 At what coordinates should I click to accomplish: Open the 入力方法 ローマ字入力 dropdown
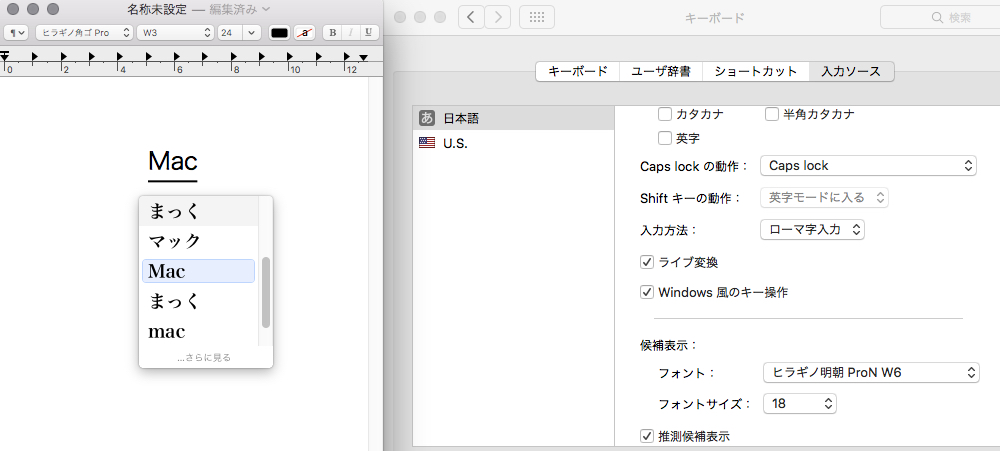click(x=812, y=230)
